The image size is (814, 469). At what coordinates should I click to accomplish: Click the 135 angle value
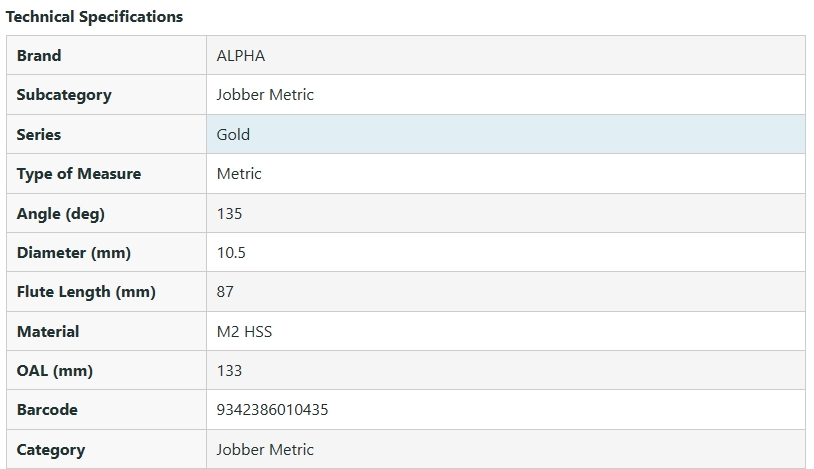pyautogui.click(x=229, y=213)
